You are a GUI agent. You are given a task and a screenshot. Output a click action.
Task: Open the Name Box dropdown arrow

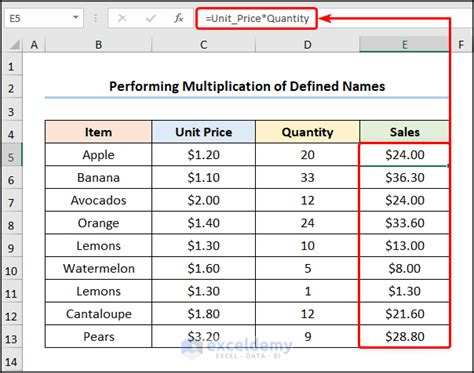click(x=76, y=18)
